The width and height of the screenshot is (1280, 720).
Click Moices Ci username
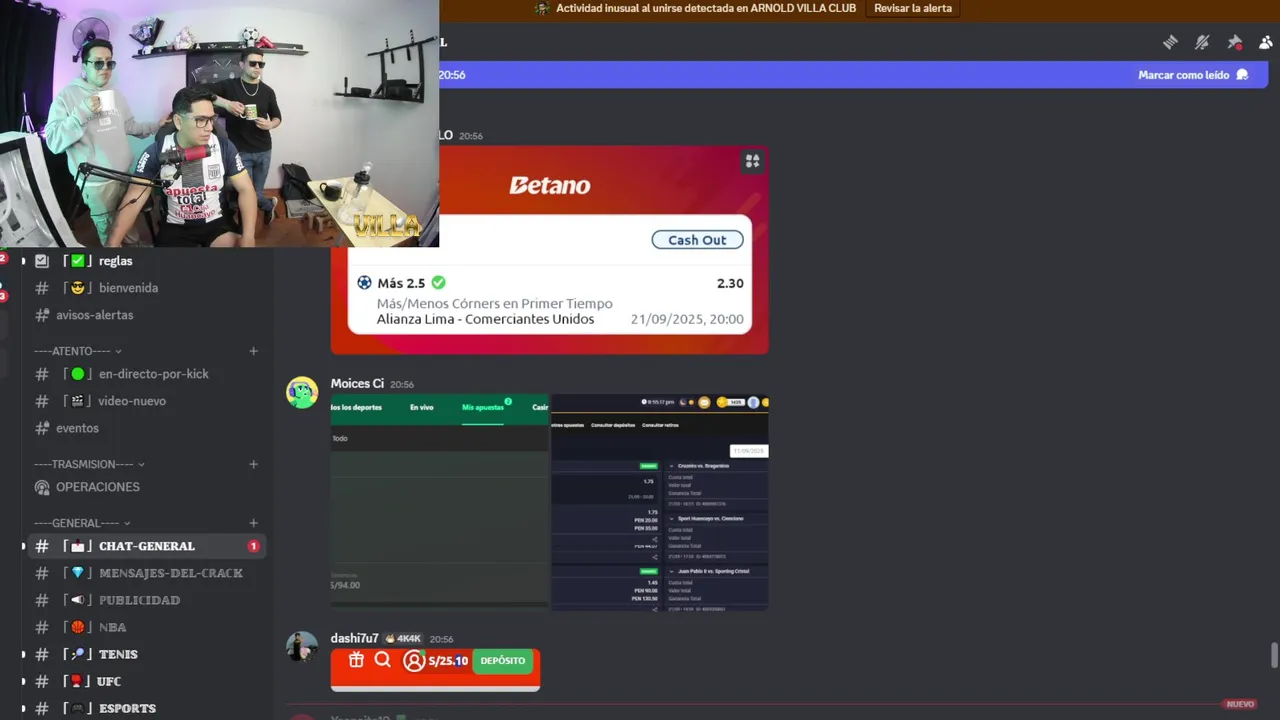coord(357,383)
